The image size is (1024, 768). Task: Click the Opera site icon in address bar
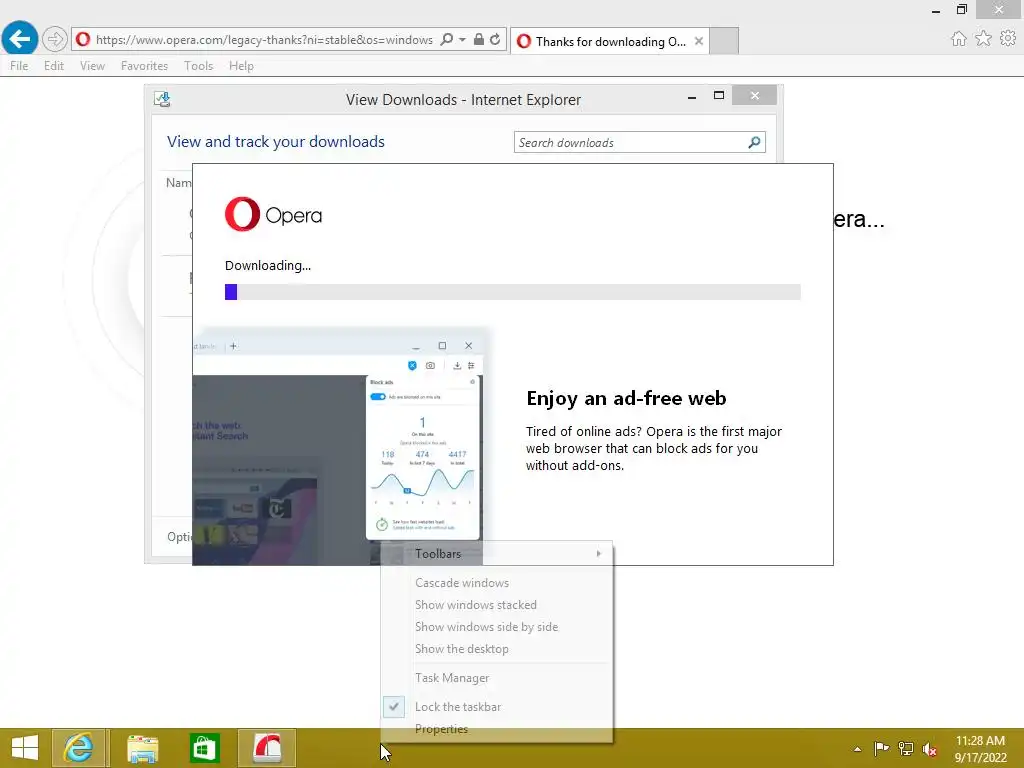click(x=83, y=39)
